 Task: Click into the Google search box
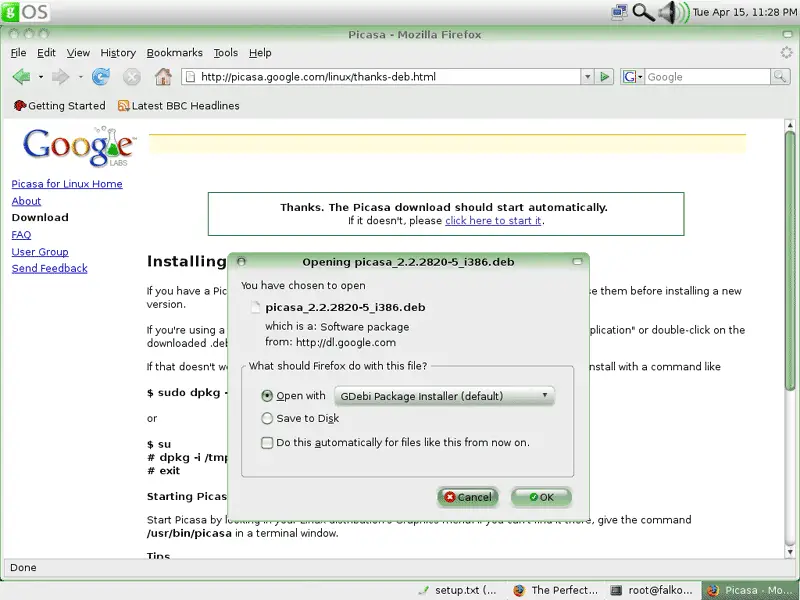707,77
